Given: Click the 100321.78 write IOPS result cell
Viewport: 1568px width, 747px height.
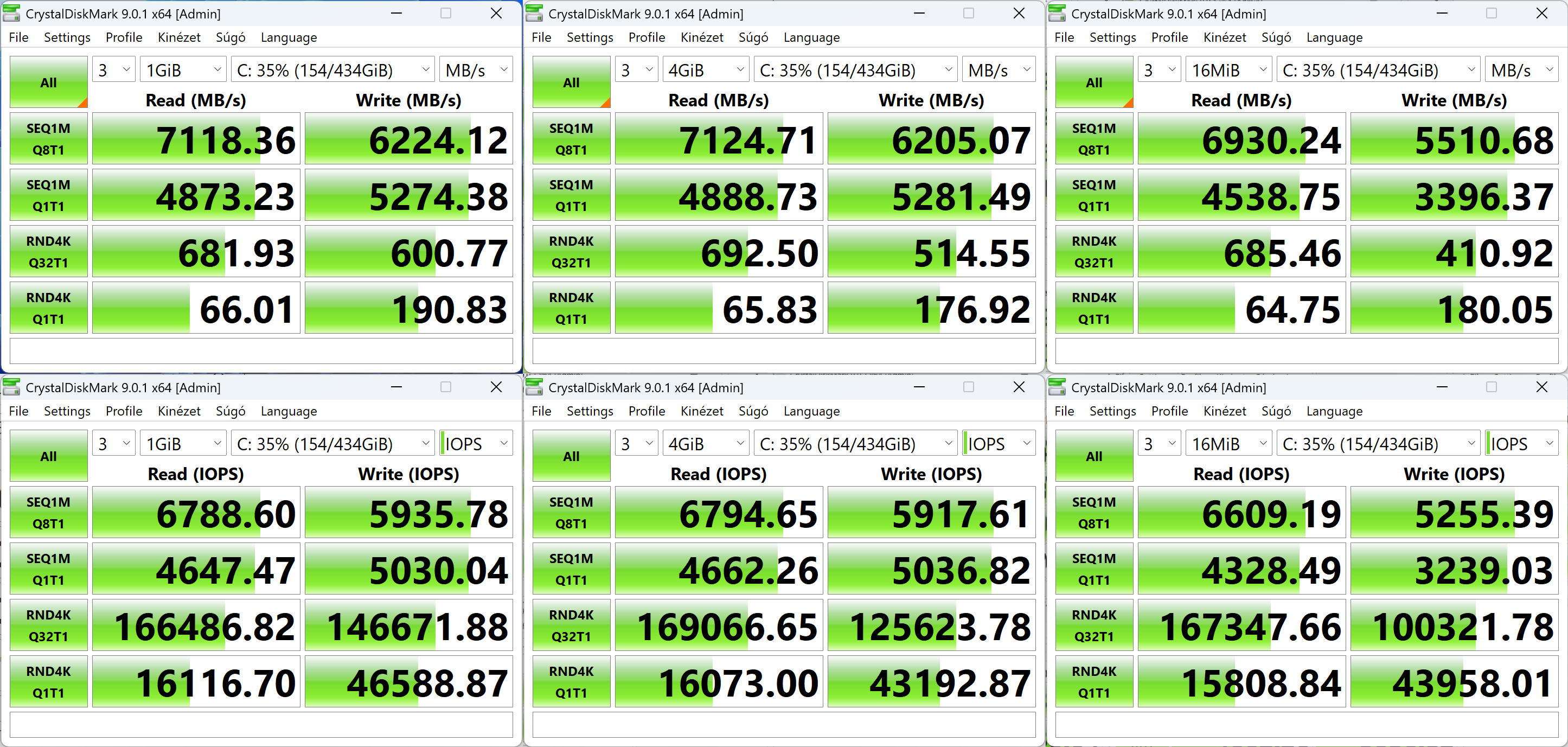Looking at the screenshot, I should (1454, 625).
